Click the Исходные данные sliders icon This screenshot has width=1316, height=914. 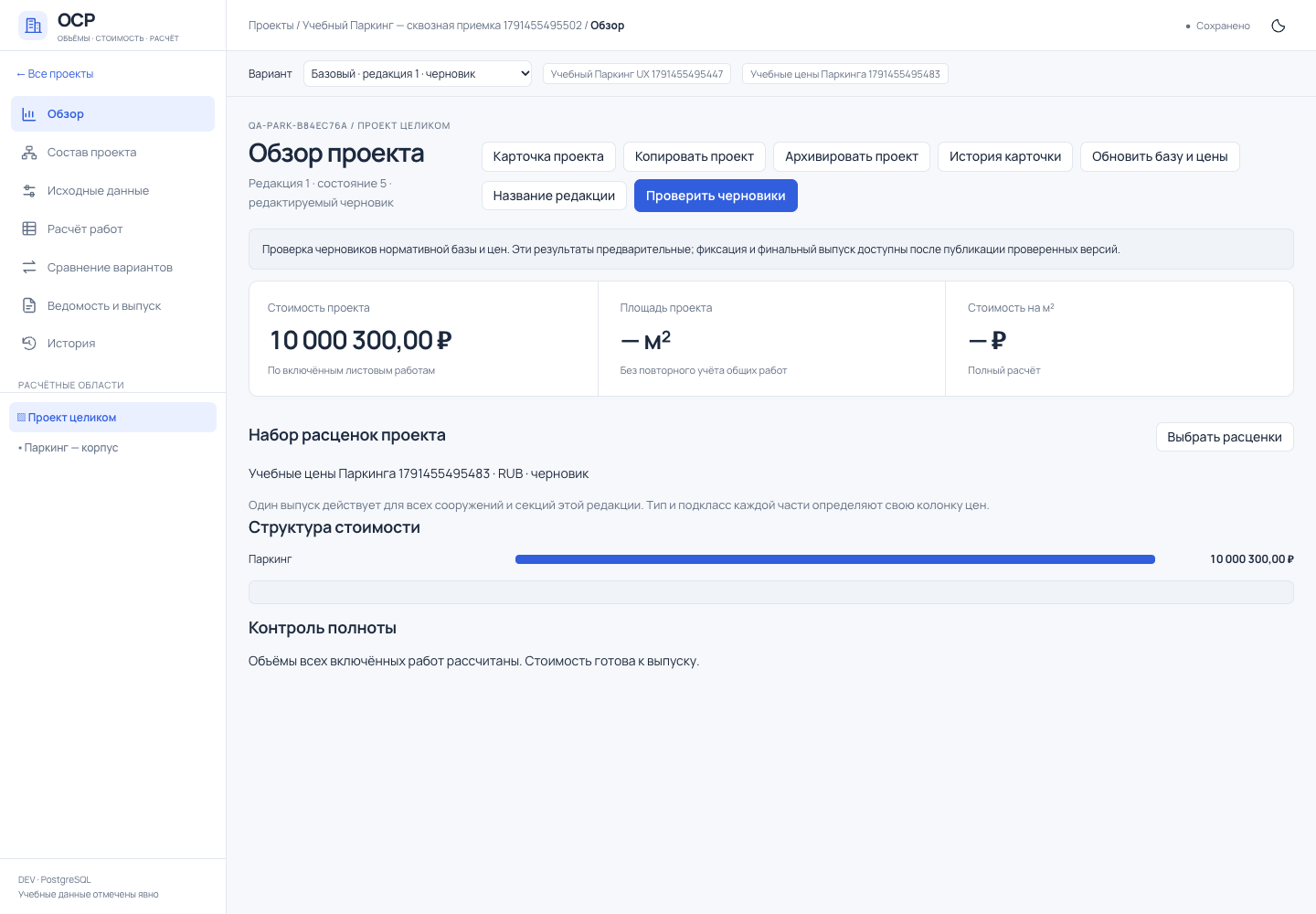tap(29, 191)
